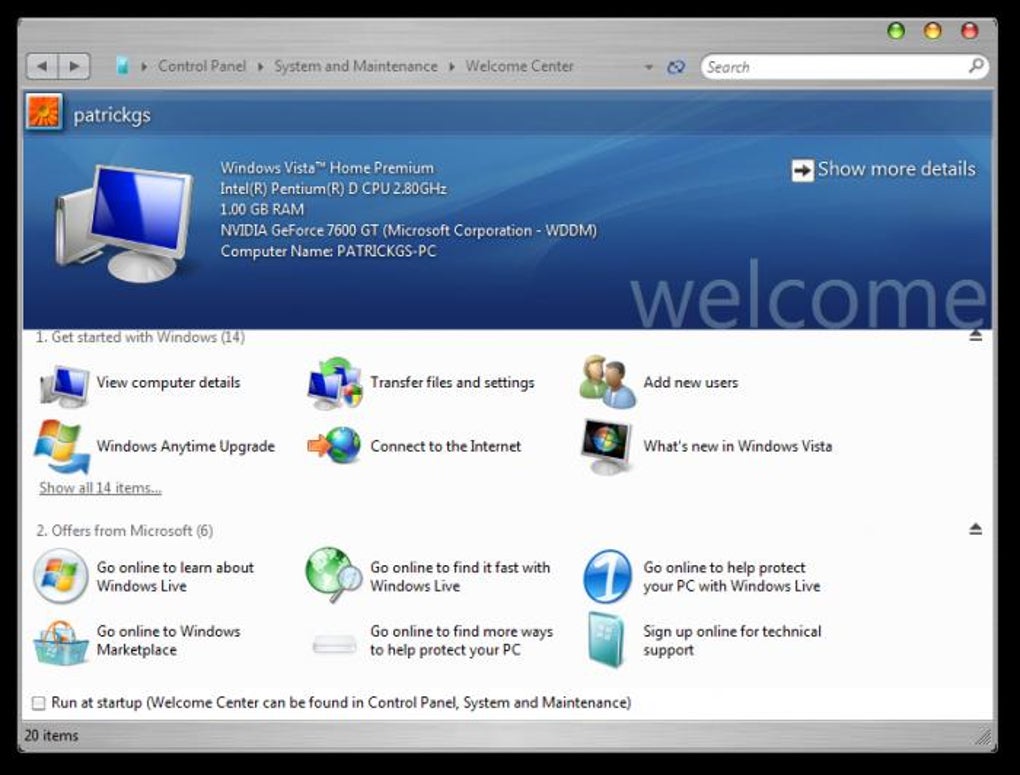1020x775 pixels.
Task: Click the window resize grip corner
Action: (x=983, y=736)
